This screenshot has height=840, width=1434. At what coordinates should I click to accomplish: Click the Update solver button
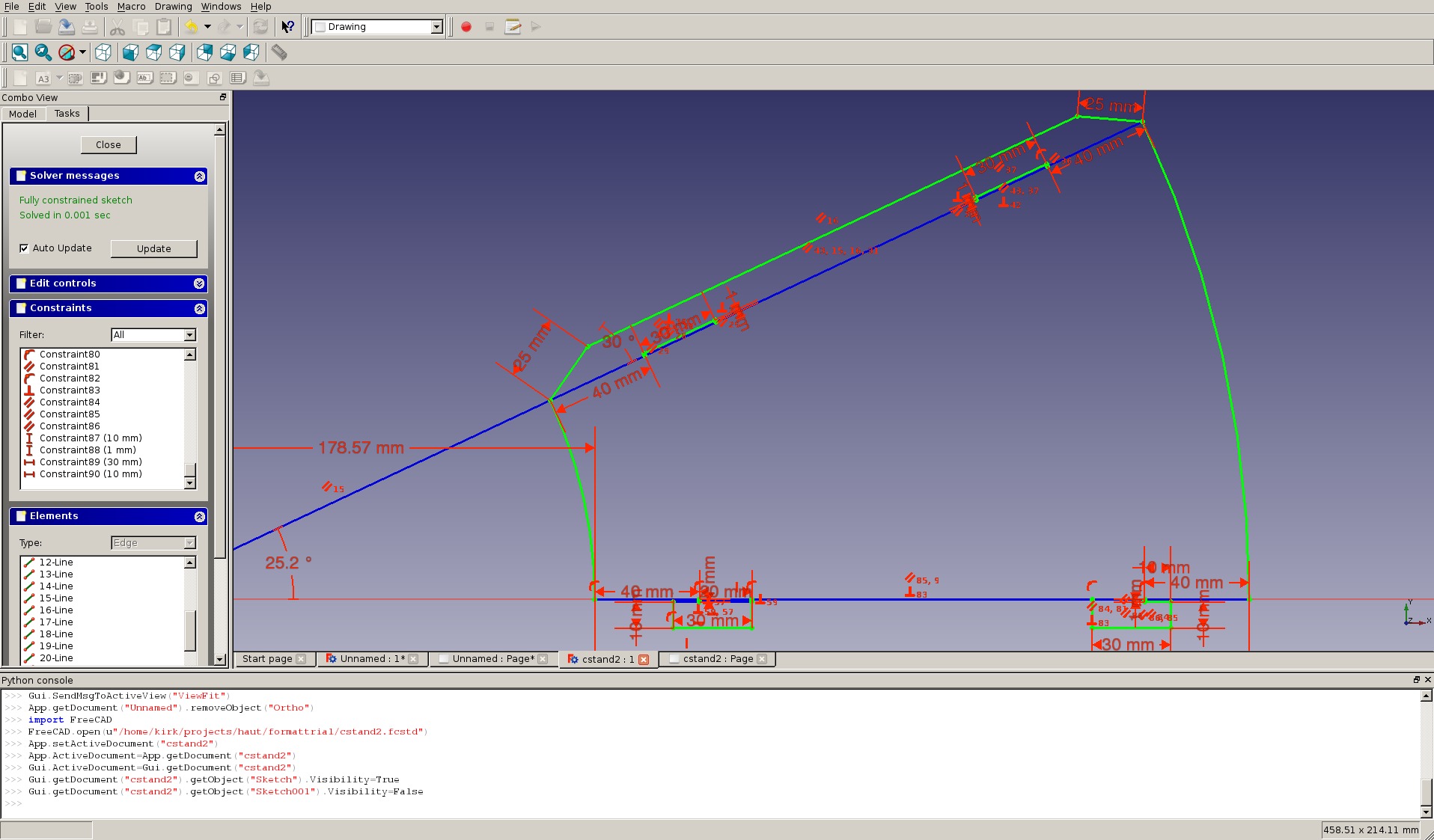[153, 248]
